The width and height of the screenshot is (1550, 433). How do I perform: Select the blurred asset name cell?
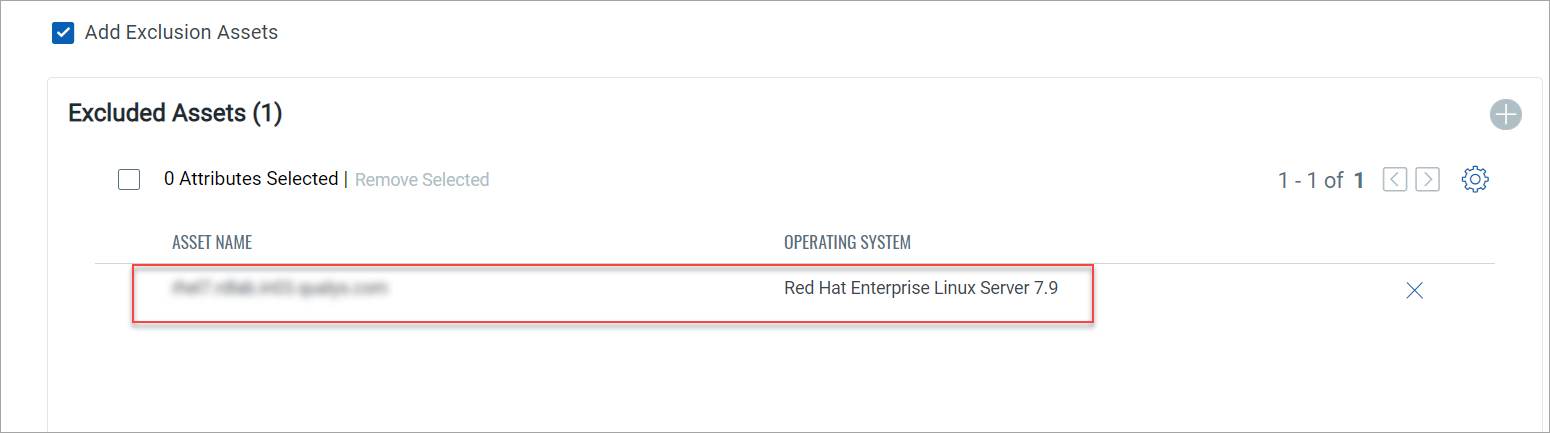(x=279, y=289)
